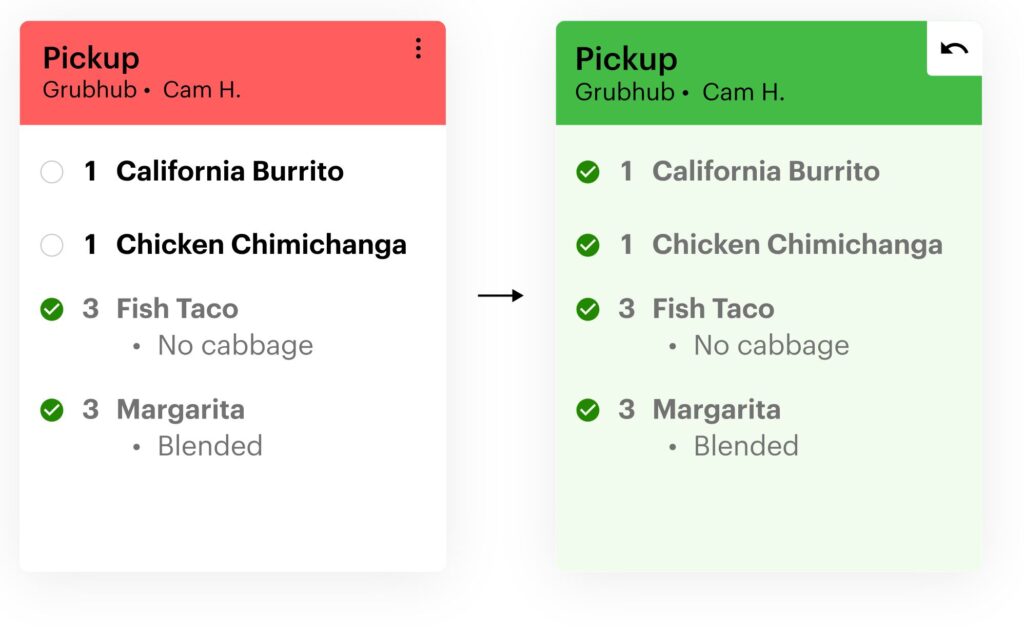
Task: Uncheck Margarita on the red ticket
Action: [52, 410]
